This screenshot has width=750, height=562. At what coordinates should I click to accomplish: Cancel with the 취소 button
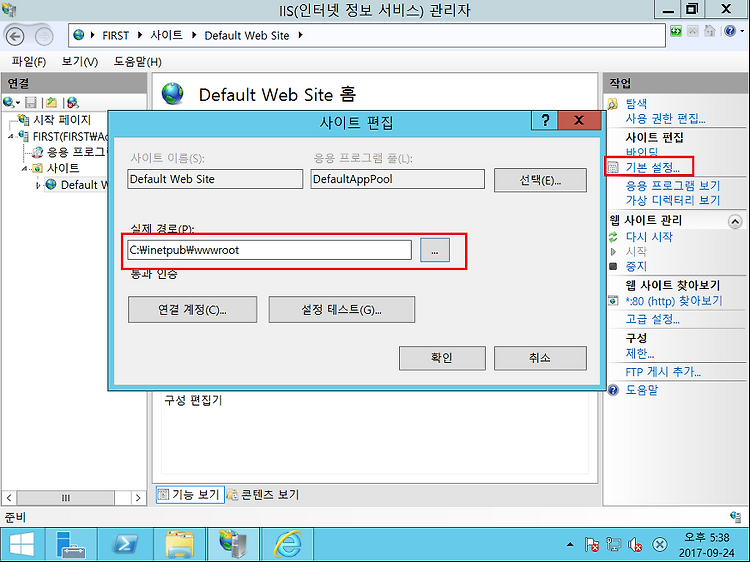tap(540, 358)
